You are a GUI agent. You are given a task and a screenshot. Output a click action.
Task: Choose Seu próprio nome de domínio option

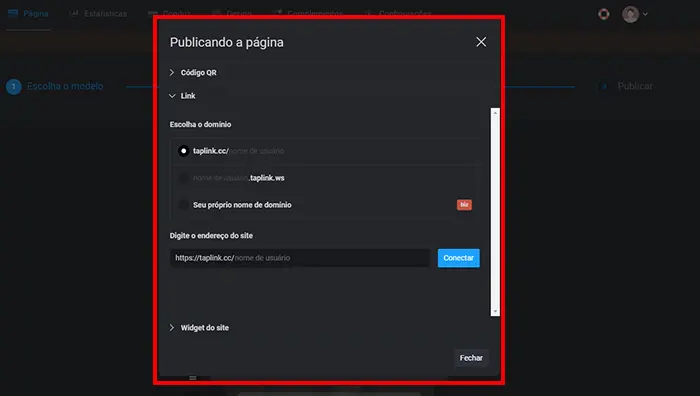[x=183, y=205]
